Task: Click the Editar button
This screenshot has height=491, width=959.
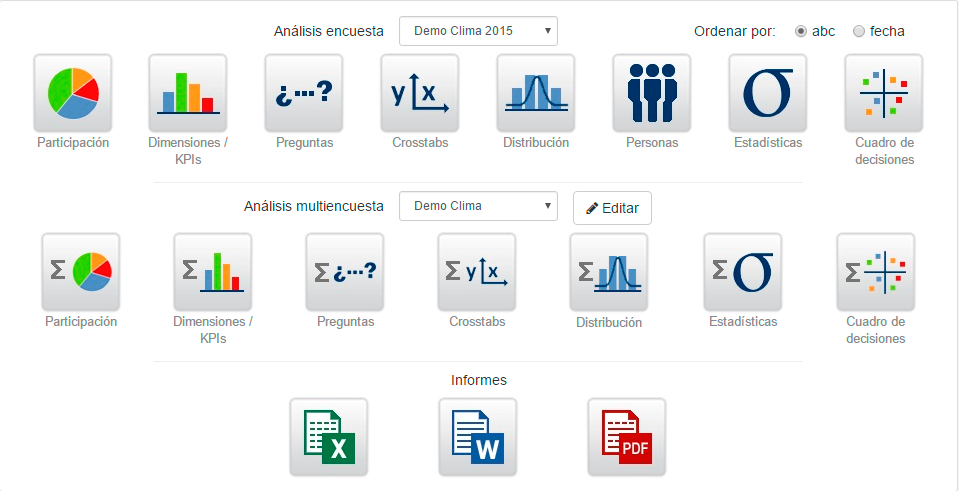Action: tap(612, 208)
